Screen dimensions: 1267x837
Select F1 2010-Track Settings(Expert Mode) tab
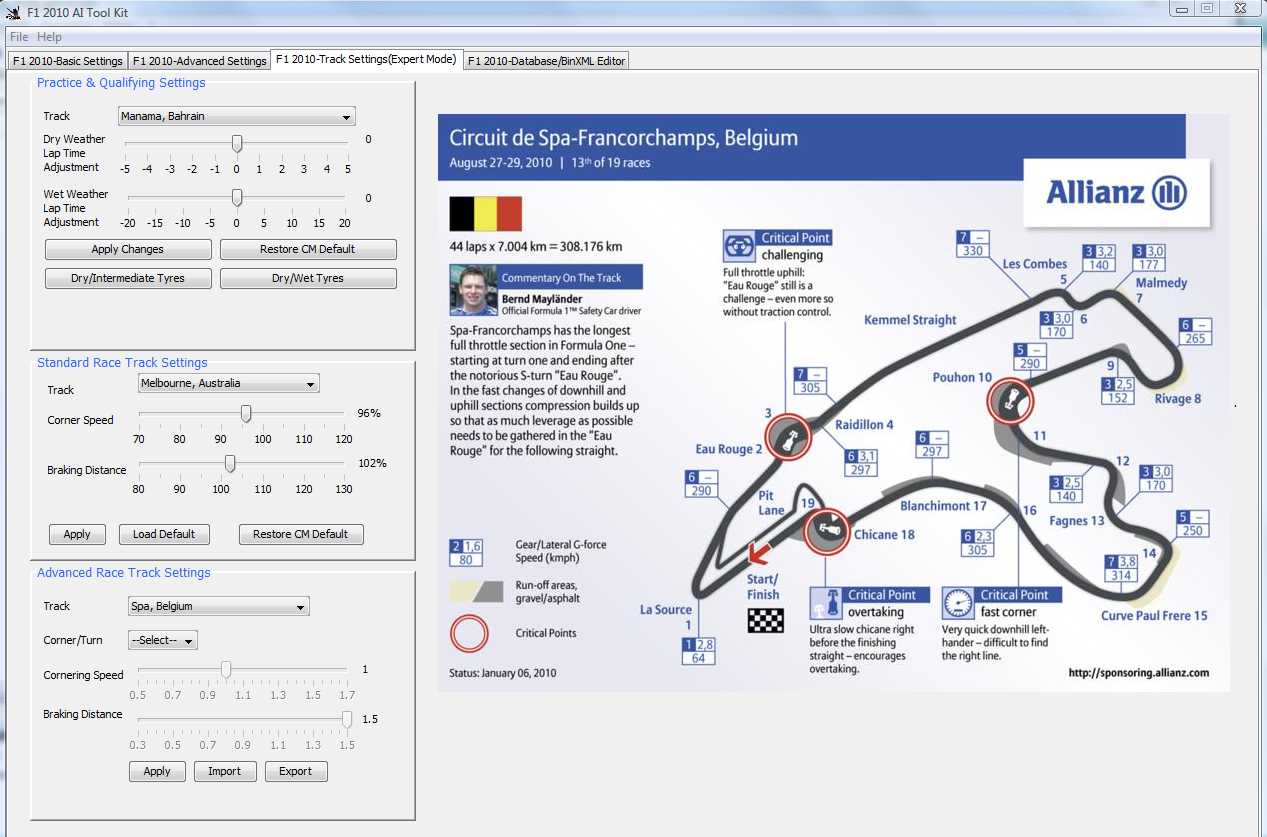point(366,59)
